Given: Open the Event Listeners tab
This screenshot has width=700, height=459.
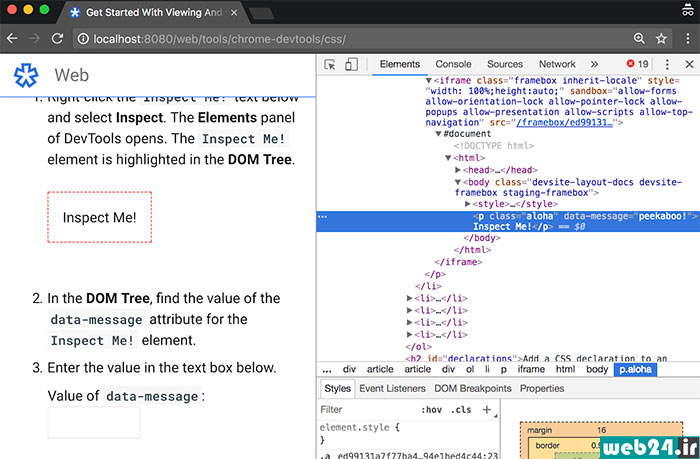Looking at the screenshot, I should click(392, 388).
